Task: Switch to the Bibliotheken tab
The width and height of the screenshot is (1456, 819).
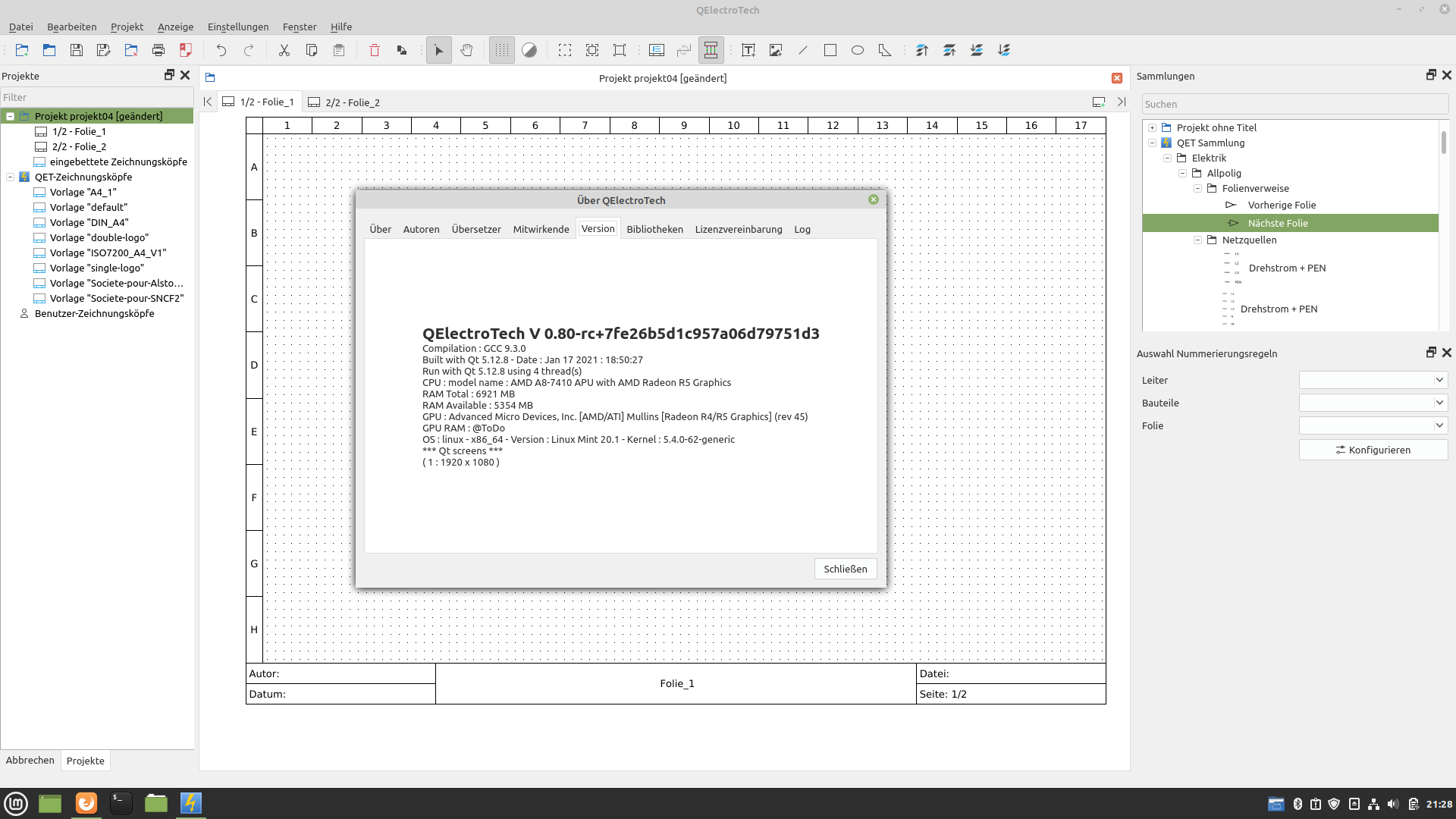Action: pyautogui.click(x=654, y=229)
